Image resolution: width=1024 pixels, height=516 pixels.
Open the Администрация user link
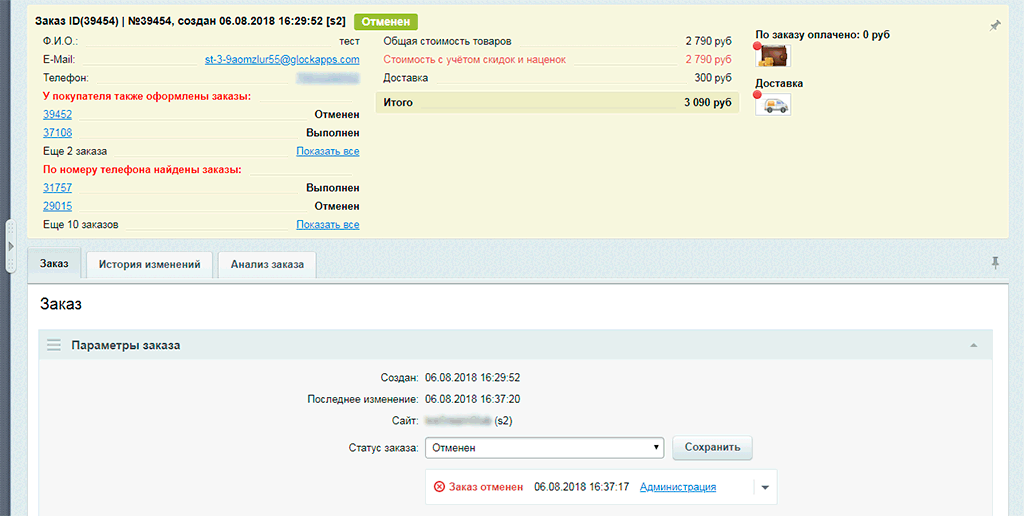[x=677, y=487]
